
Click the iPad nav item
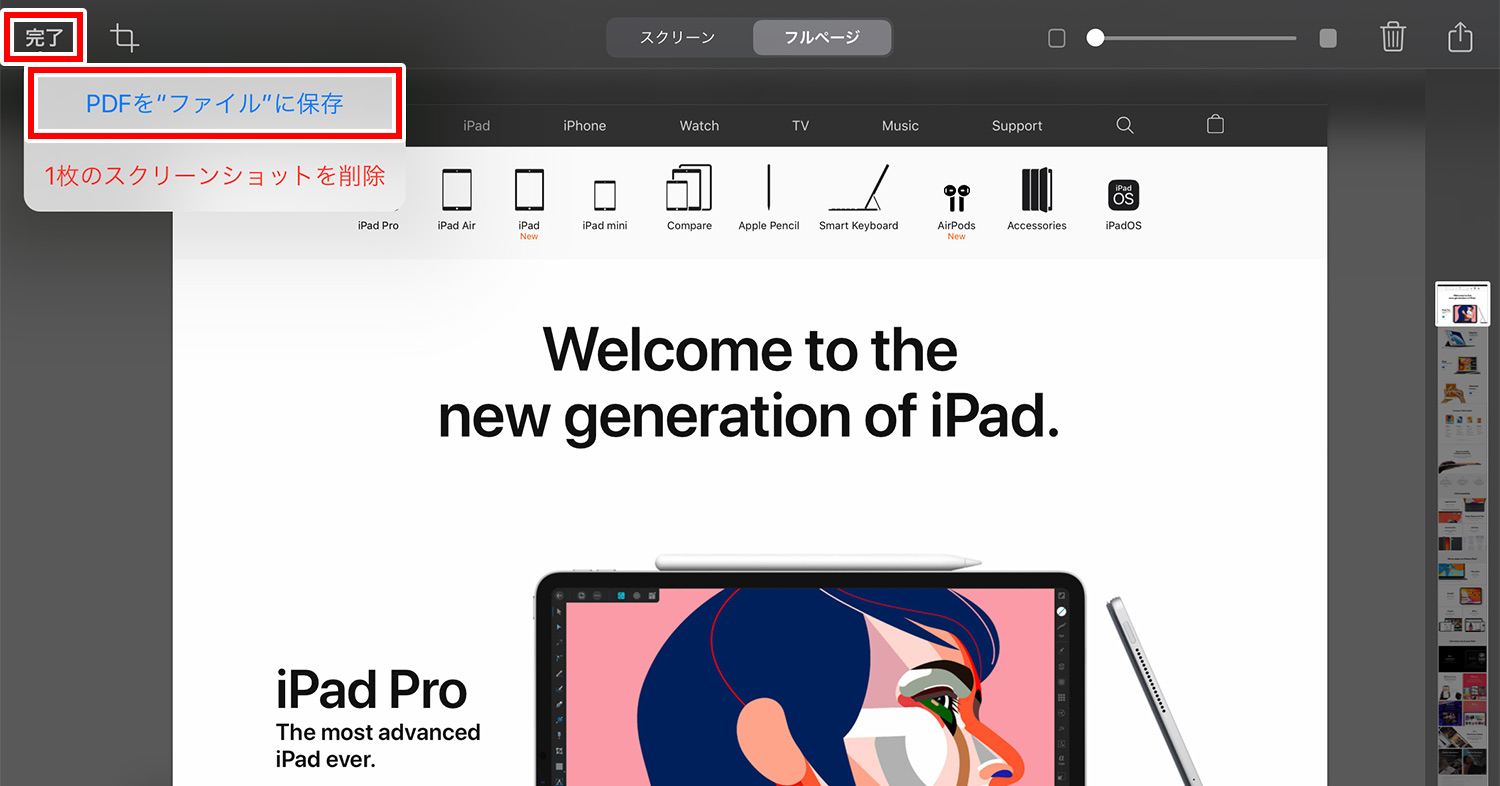[x=477, y=126]
